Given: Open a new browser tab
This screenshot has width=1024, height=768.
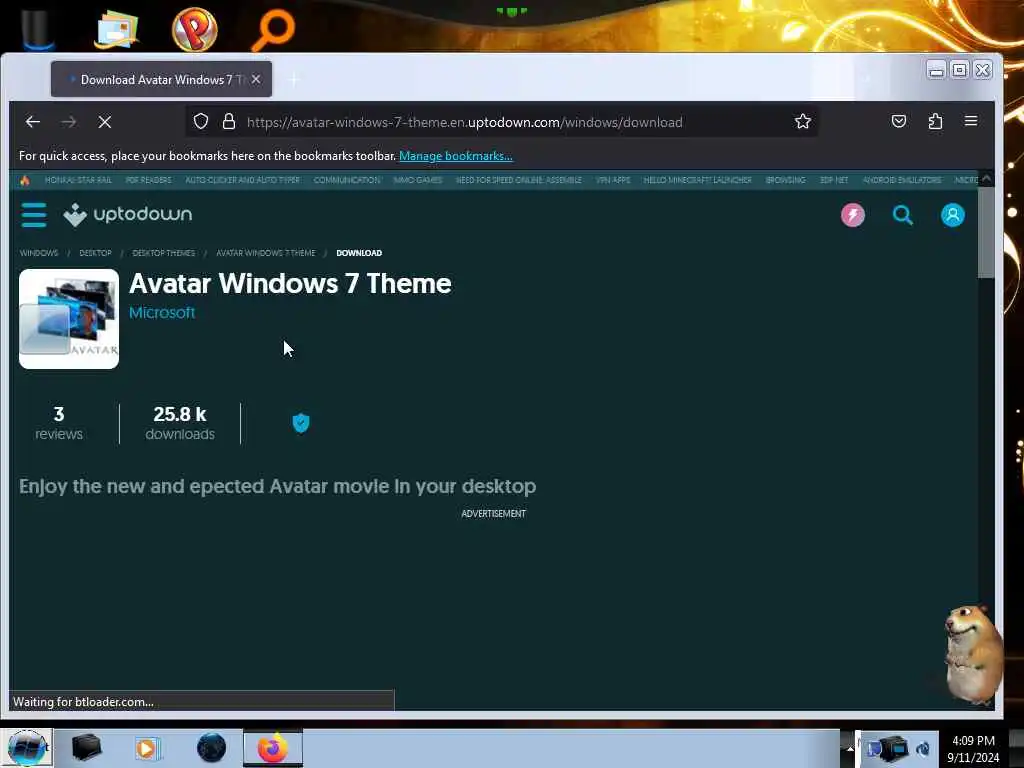Looking at the screenshot, I should (x=293, y=80).
